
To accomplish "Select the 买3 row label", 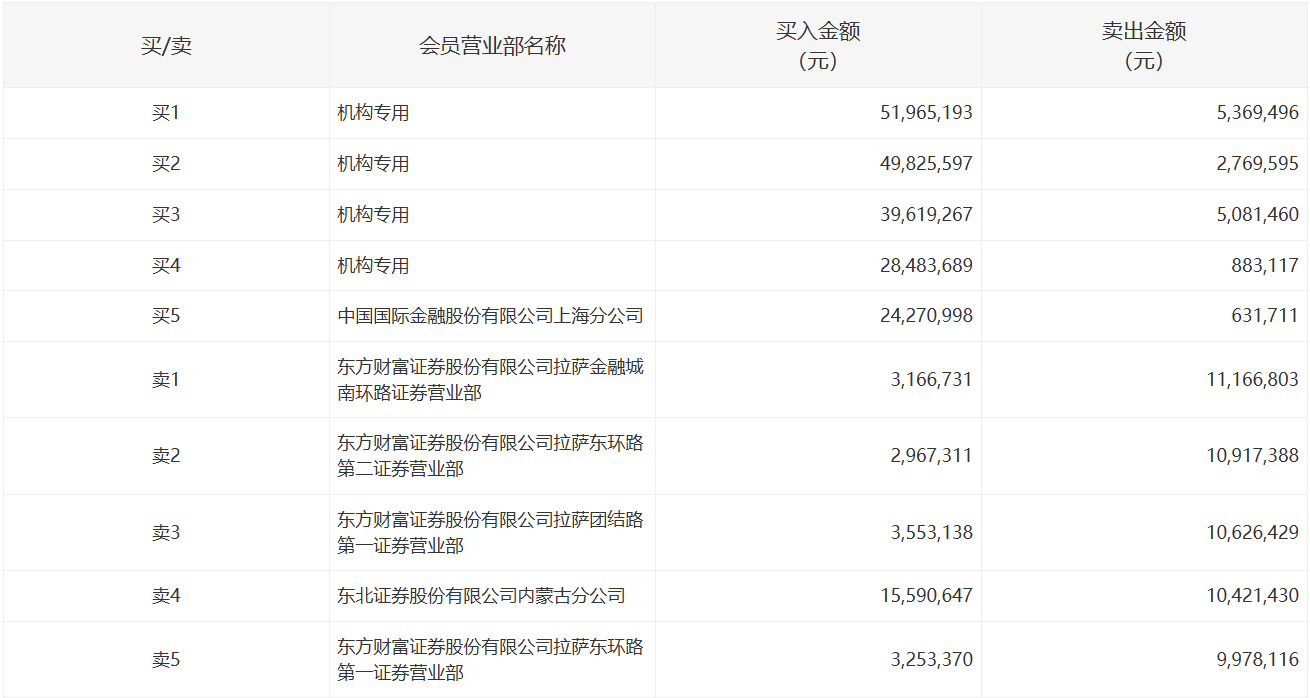I will [166, 215].
